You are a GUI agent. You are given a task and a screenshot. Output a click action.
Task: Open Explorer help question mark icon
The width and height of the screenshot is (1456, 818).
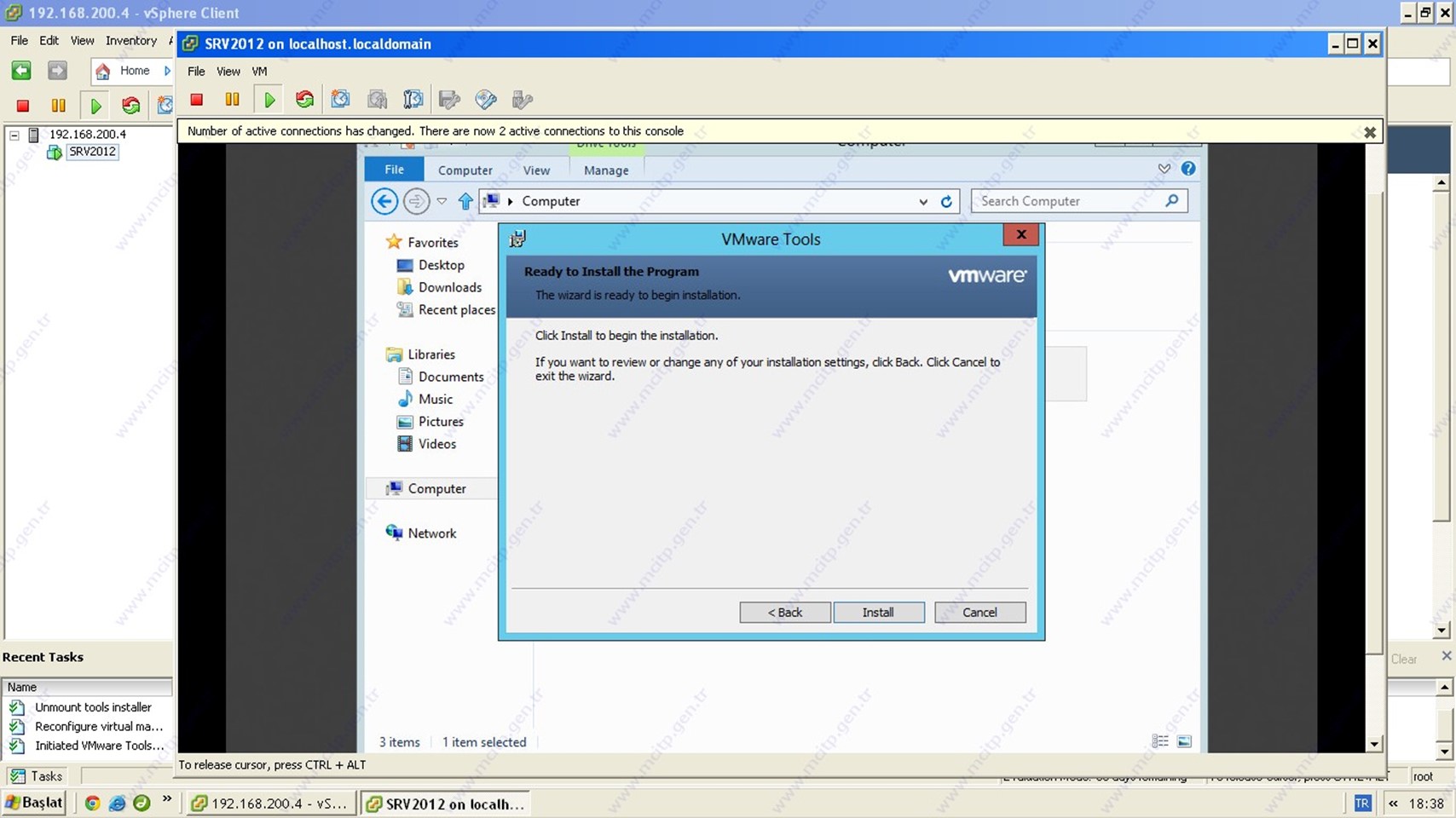point(1188,169)
